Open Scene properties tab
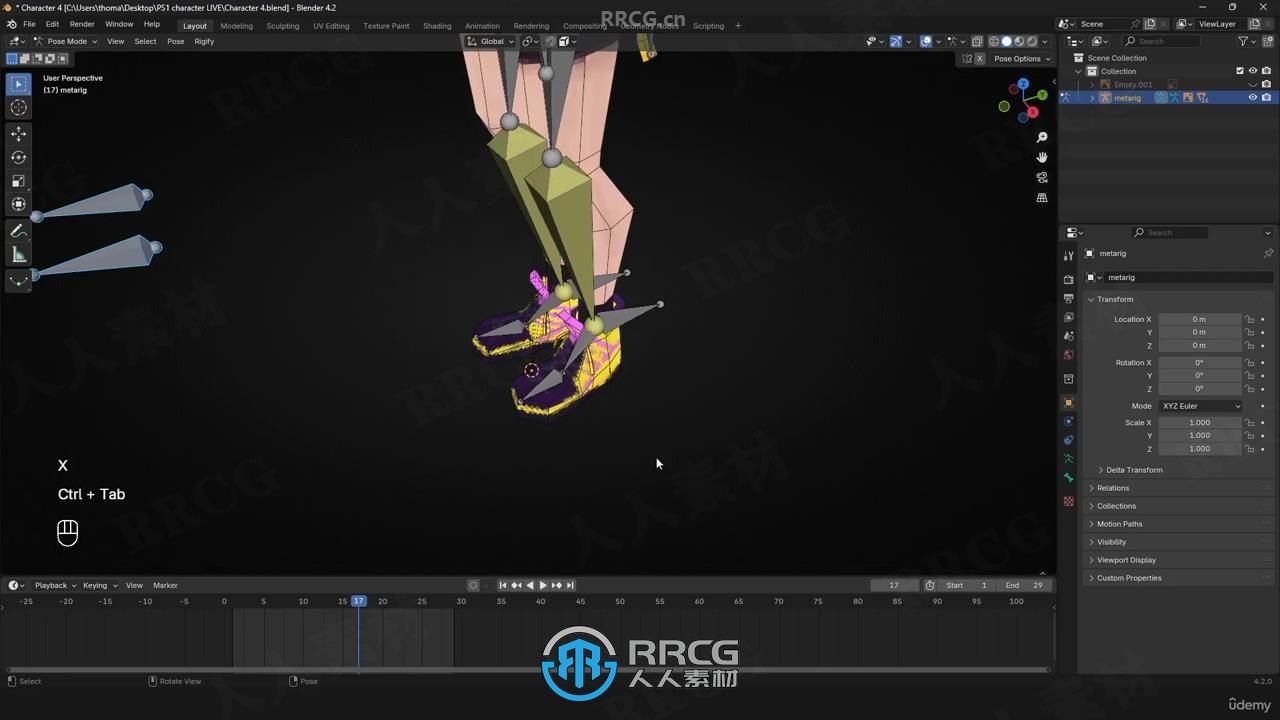Image resolution: width=1280 pixels, height=720 pixels. tap(1068, 336)
